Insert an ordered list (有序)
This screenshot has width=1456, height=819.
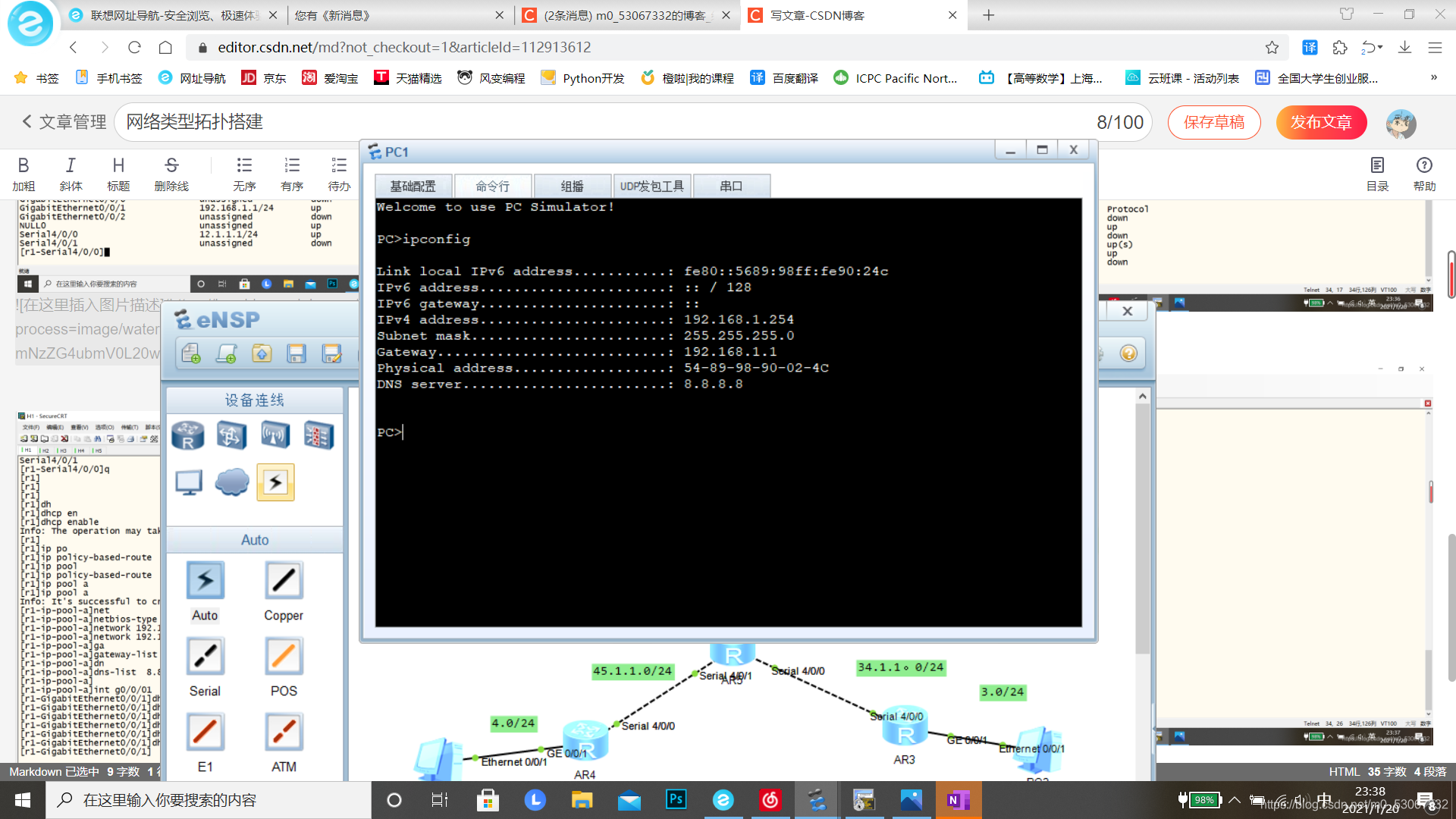click(x=292, y=174)
